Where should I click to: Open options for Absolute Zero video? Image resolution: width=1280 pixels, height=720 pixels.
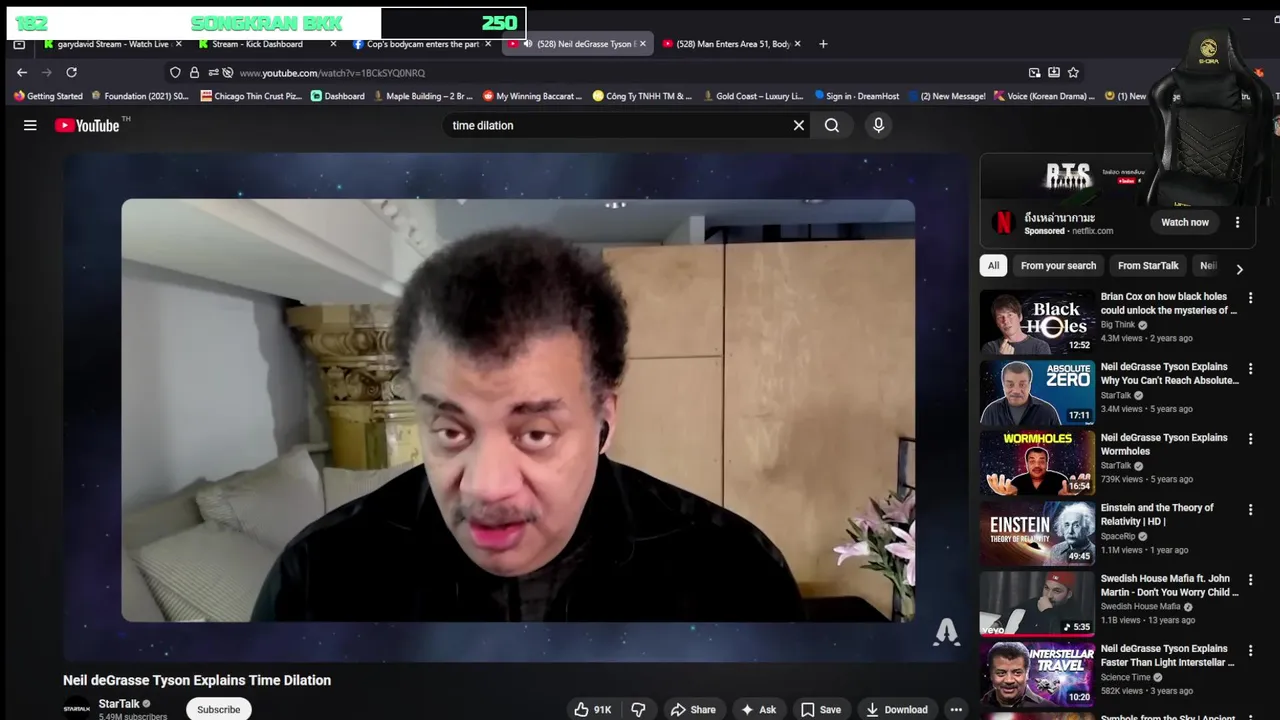point(1250,368)
